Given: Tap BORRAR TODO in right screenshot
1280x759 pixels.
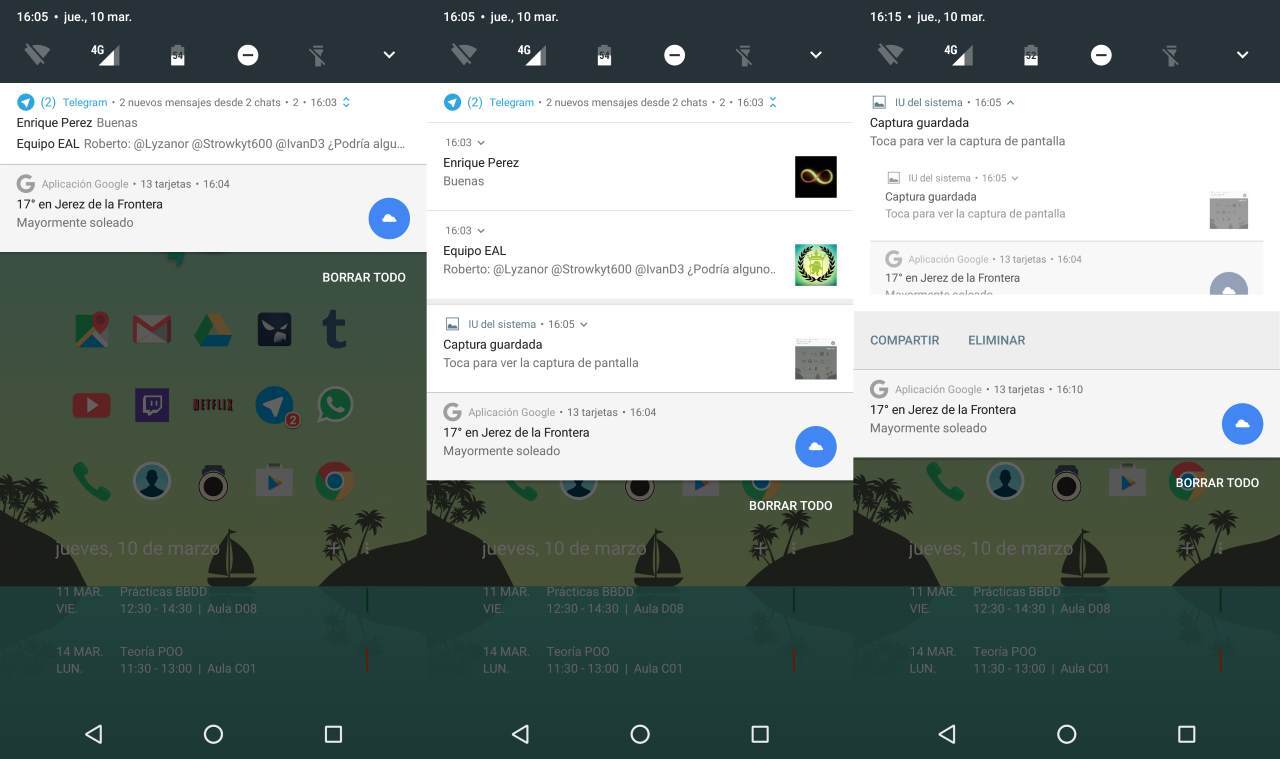Looking at the screenshot, I should coord(1217,482).
